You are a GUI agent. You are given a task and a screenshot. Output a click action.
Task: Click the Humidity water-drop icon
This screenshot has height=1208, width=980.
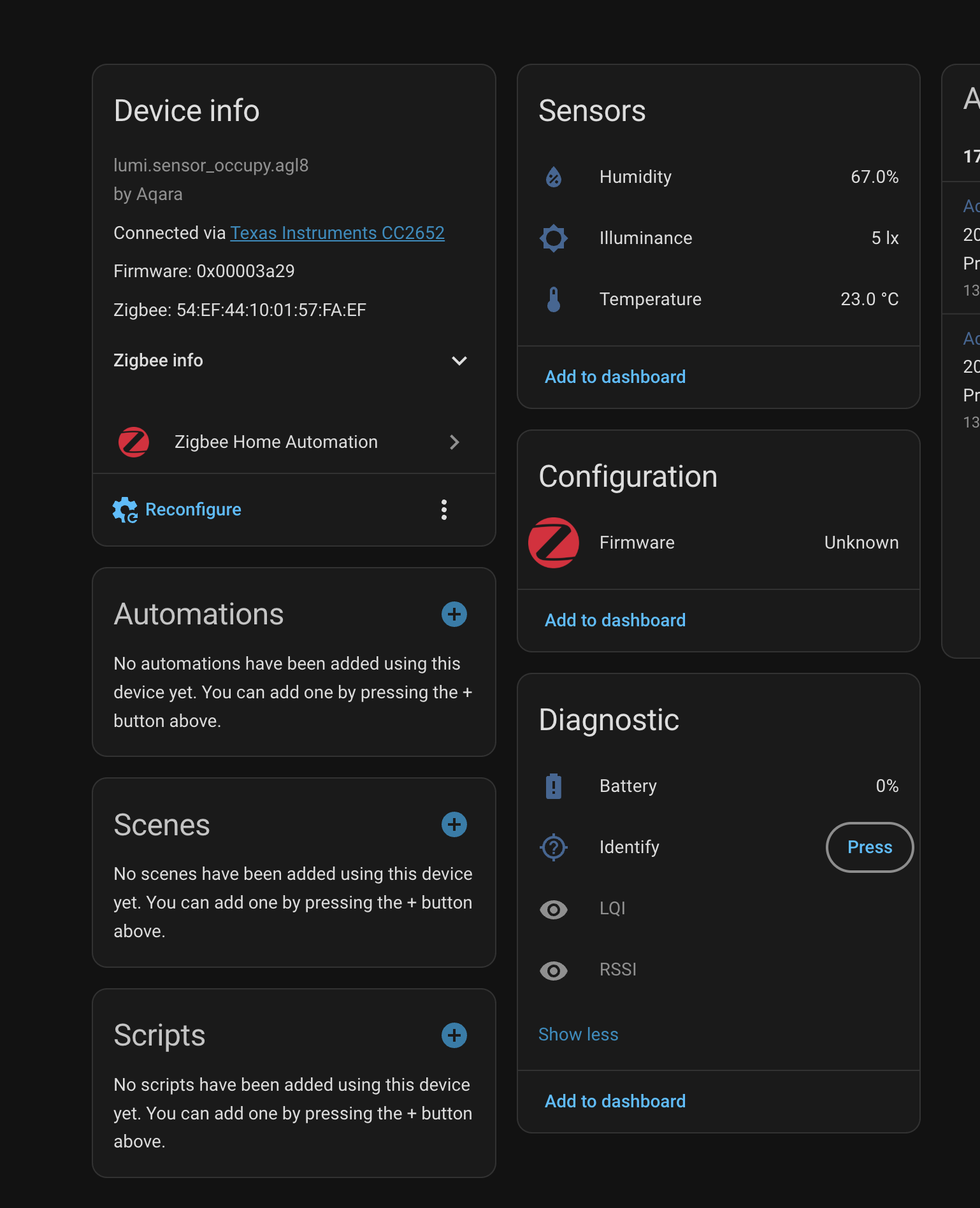click(x=554, y=176)
